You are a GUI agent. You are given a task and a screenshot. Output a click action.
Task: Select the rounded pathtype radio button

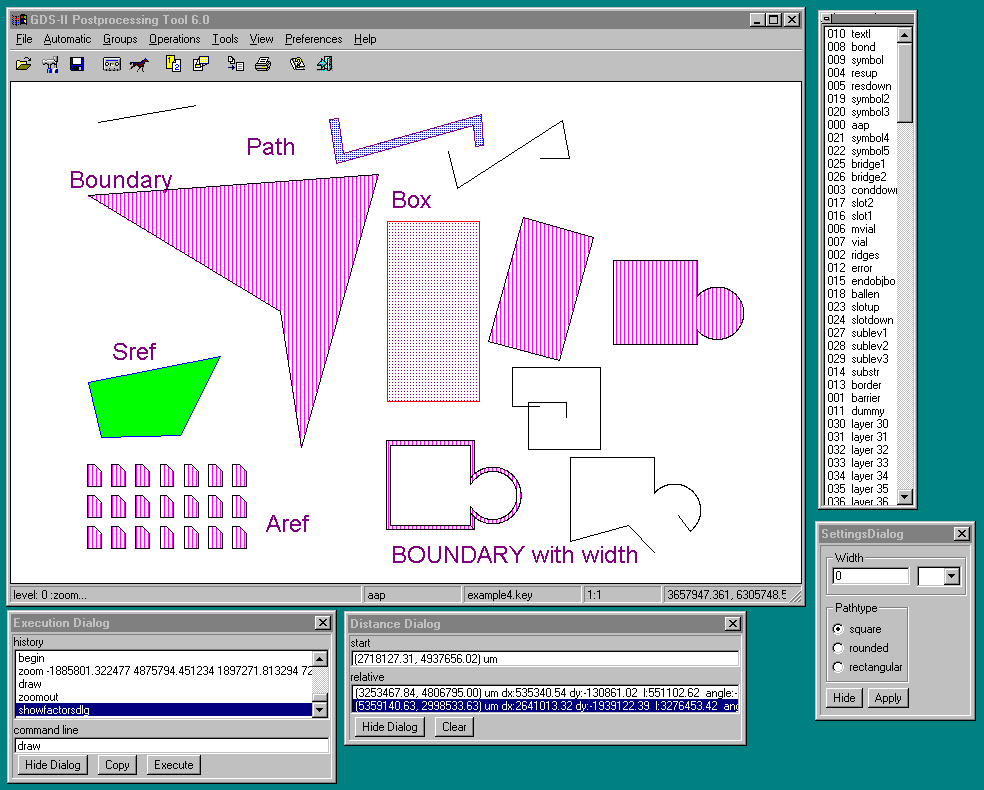click(x=838, y=648)
